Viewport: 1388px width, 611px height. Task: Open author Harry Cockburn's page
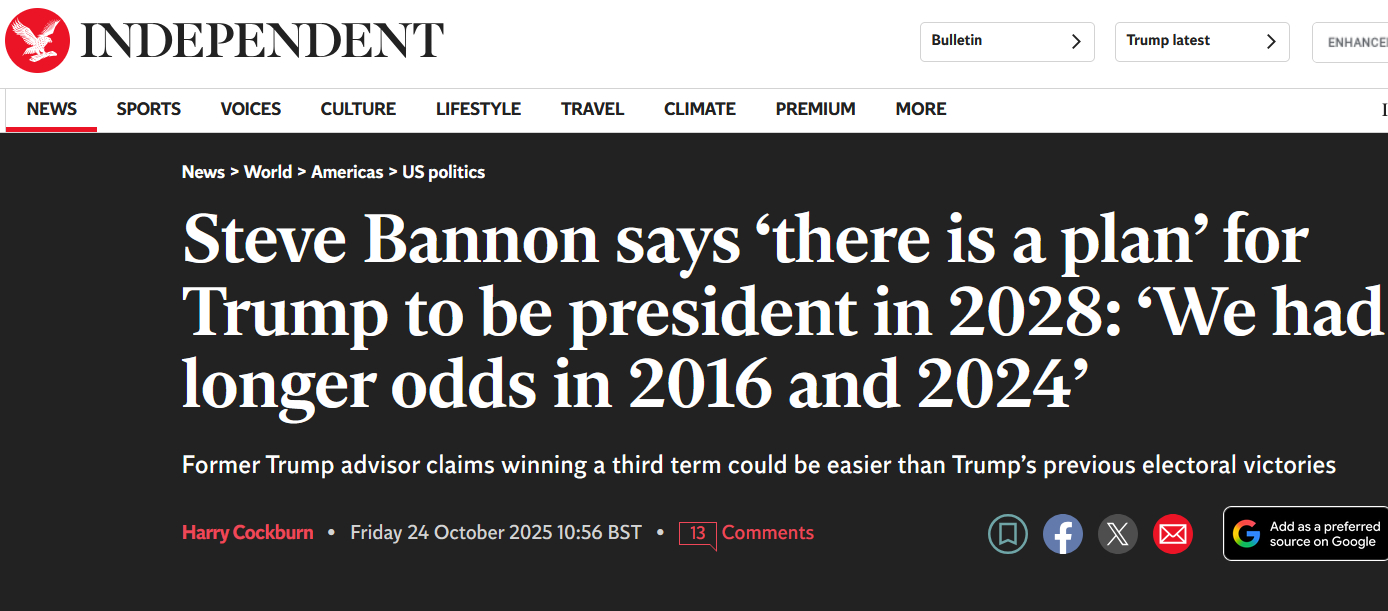248,533
